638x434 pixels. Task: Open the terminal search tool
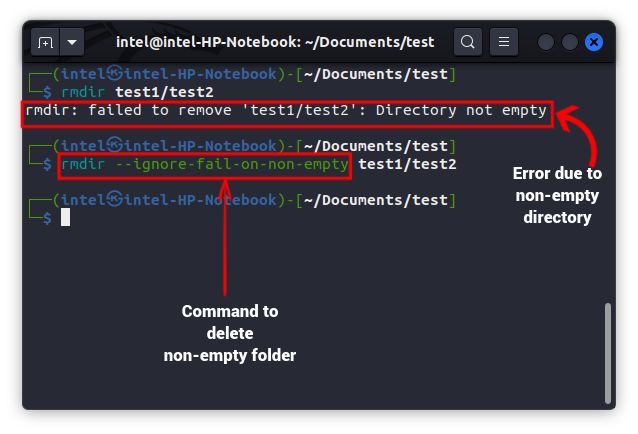467,42
